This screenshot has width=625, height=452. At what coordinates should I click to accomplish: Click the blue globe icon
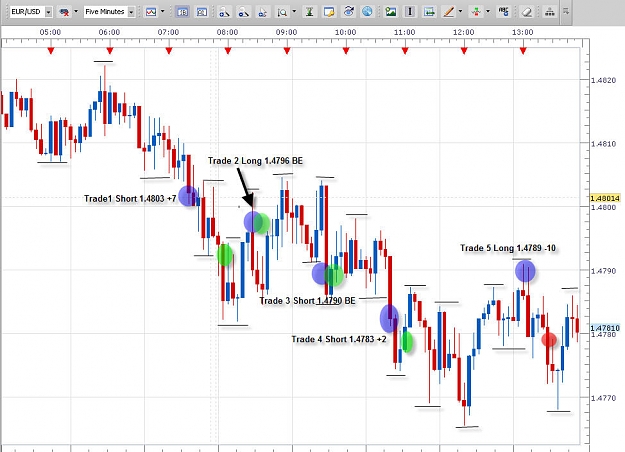point(367,12)
